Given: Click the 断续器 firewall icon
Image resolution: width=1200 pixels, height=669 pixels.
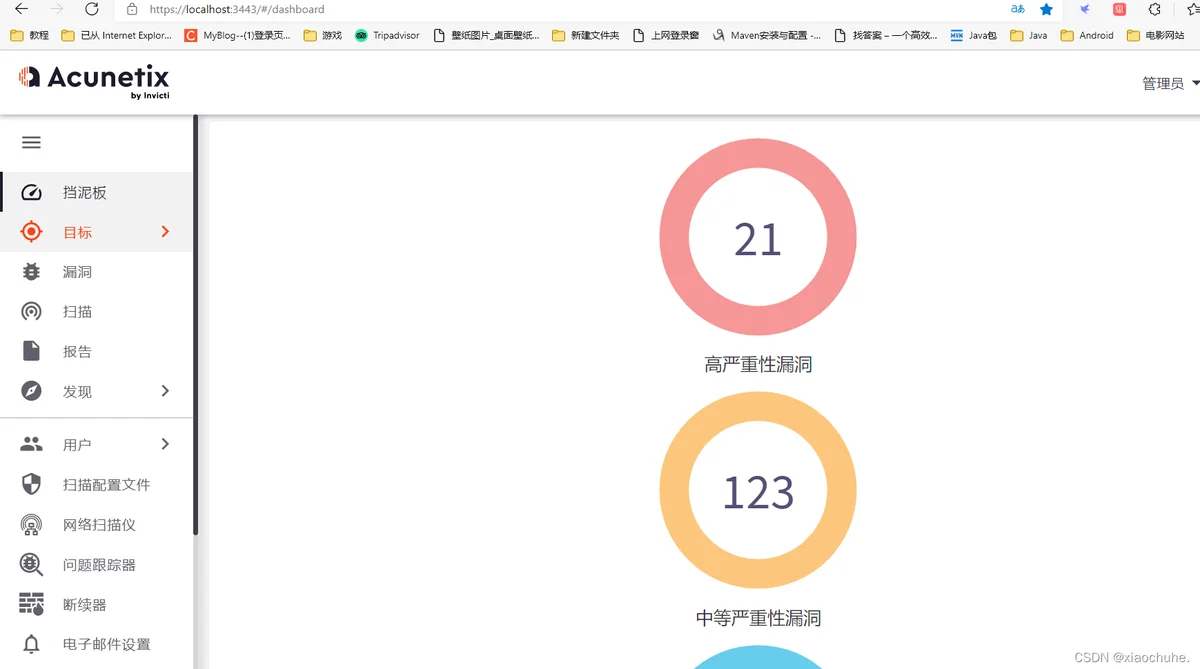Looking at the screenshot, I should pos(31,604).
